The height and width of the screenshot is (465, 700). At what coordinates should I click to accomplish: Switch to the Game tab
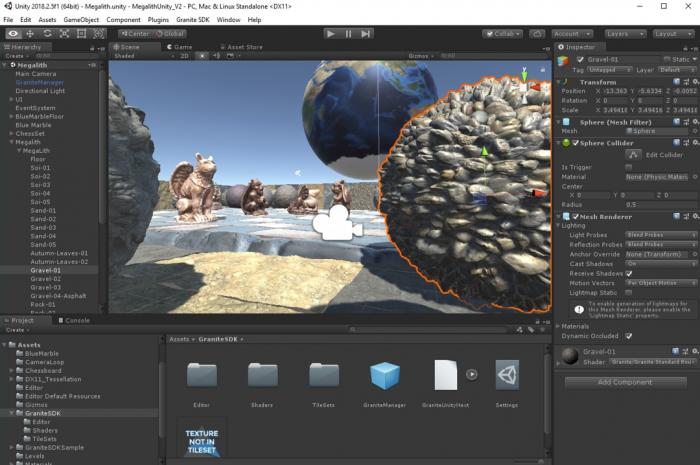[x=179, y=47]
